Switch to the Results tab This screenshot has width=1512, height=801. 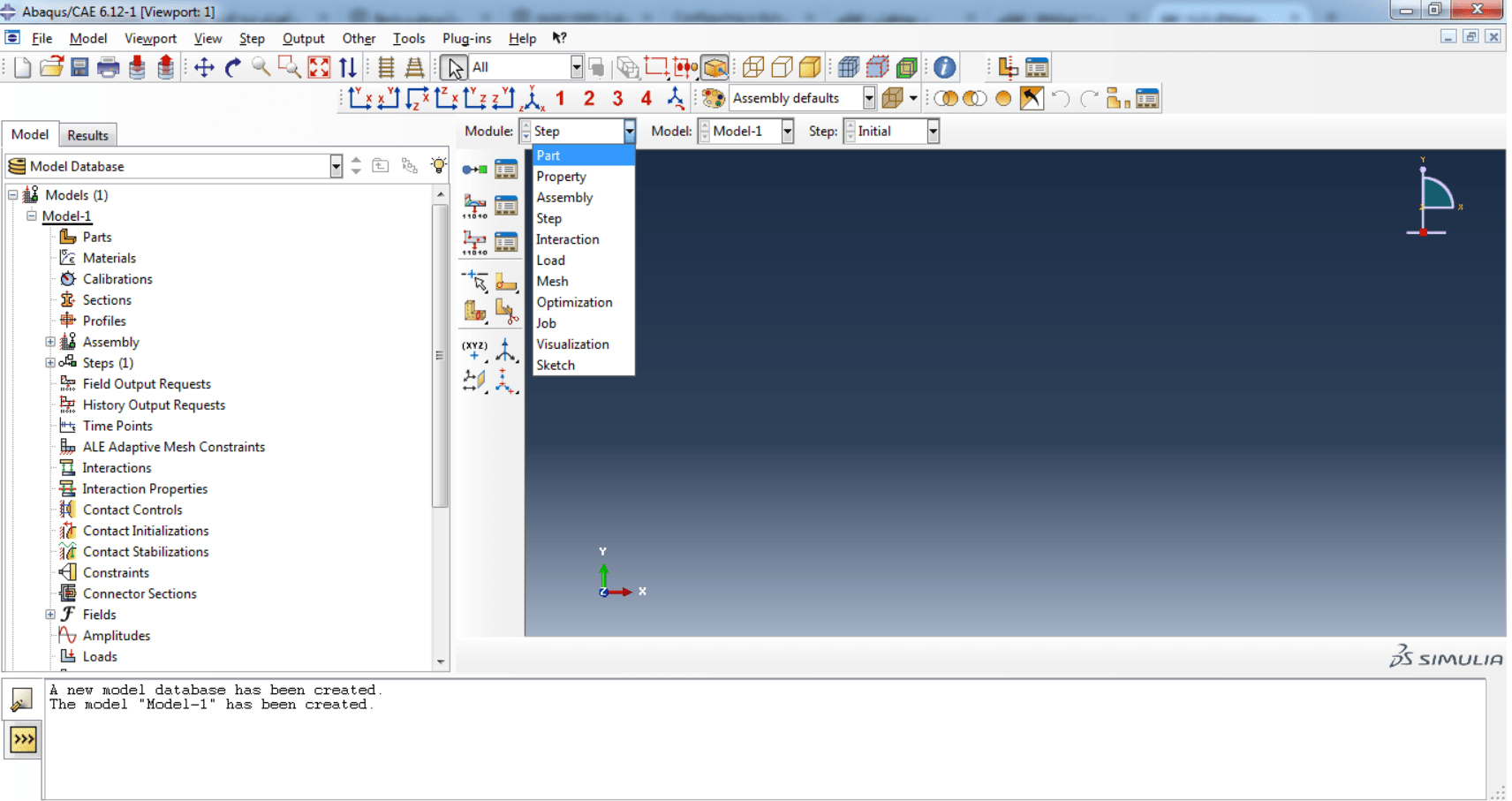(x=87, y=135)
